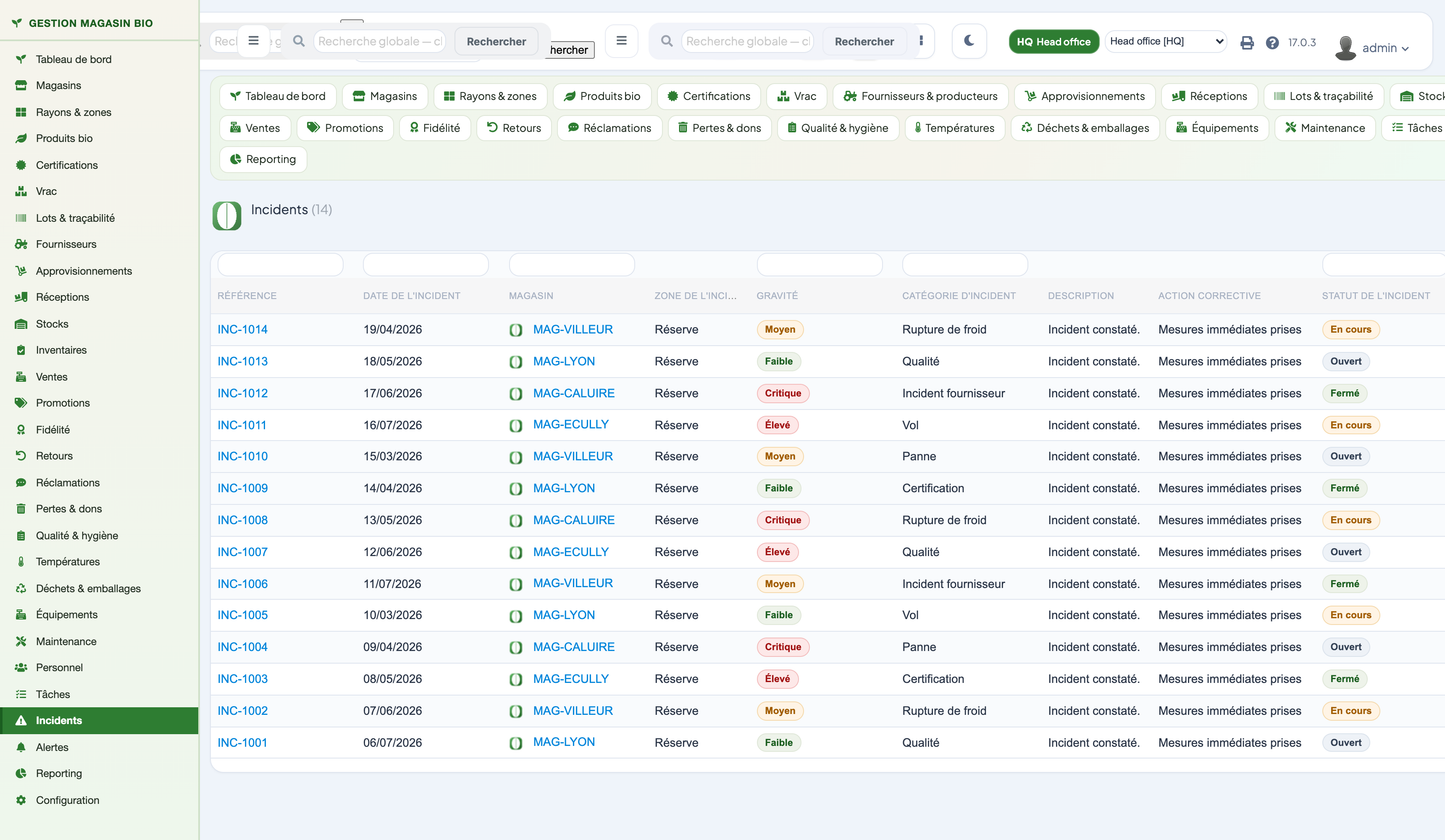1445x840 pixels.
Task: Open Températures in the sidebar
Action: [99, 562]
